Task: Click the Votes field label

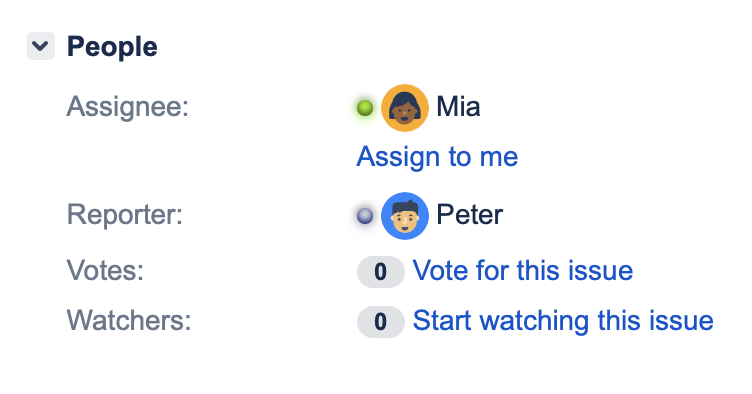Action: (105, 270)
